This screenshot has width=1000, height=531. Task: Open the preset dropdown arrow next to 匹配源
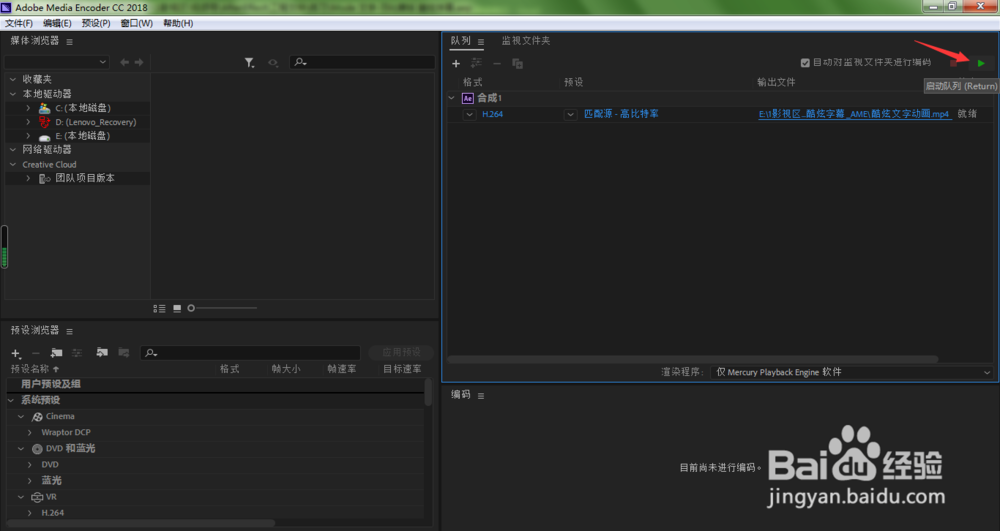(x=570, y=115)
